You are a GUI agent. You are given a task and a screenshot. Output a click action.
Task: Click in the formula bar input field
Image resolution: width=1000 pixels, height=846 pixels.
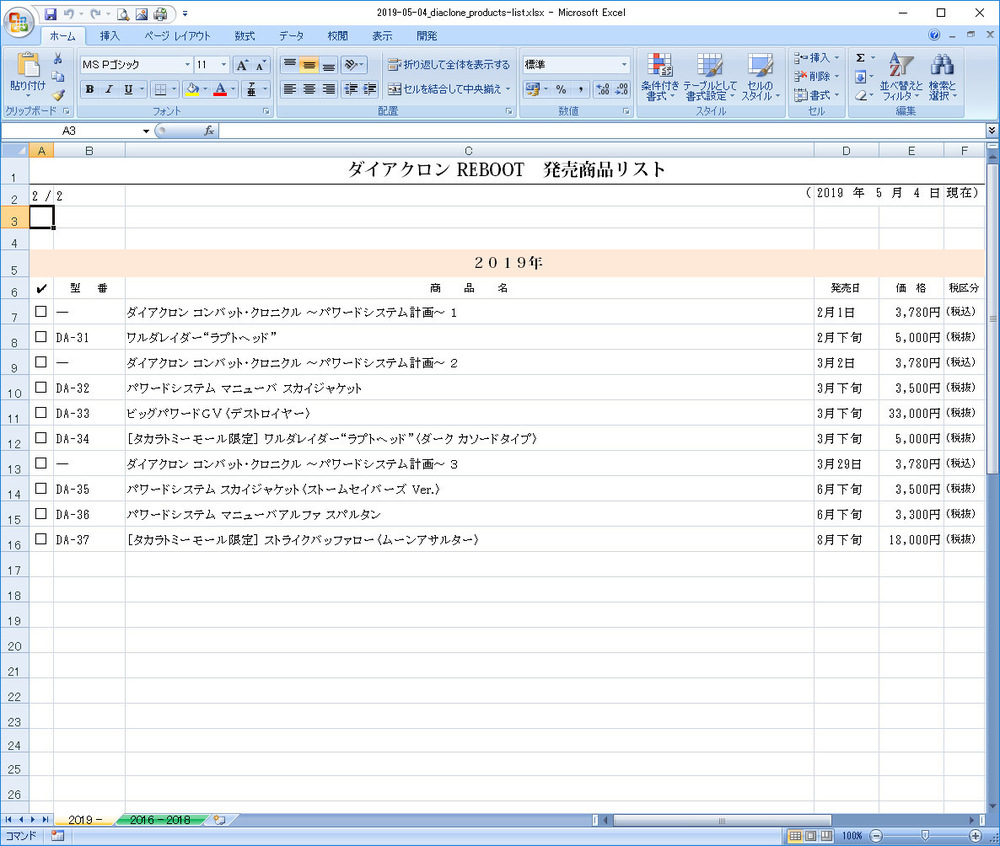click(x=602, y=131)
